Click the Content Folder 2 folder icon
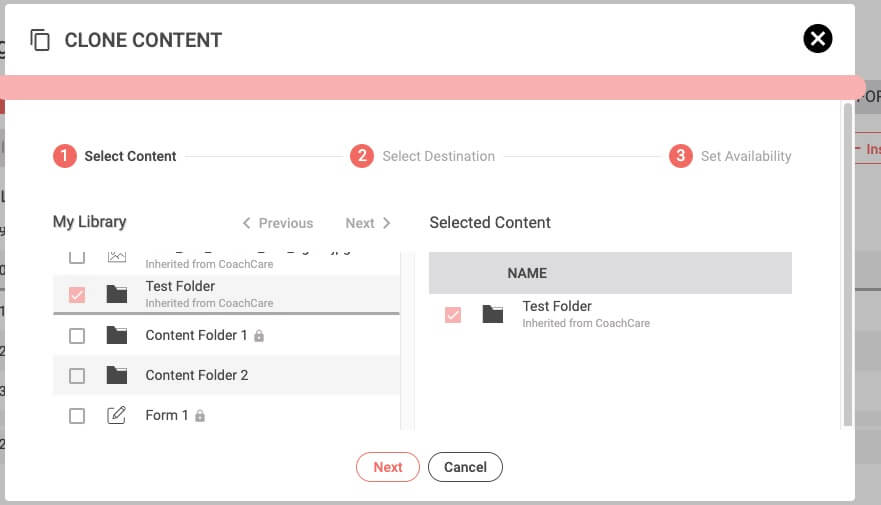 (117, 375)
